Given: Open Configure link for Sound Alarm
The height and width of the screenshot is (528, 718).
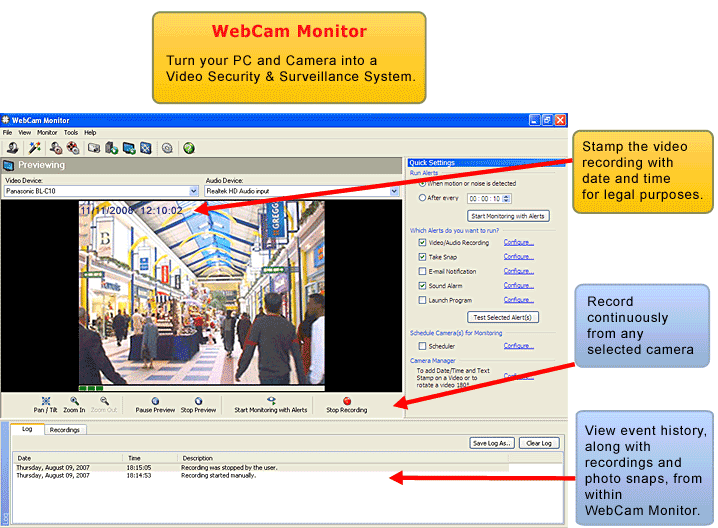Looking at the screenshot, I should (518, 285).
